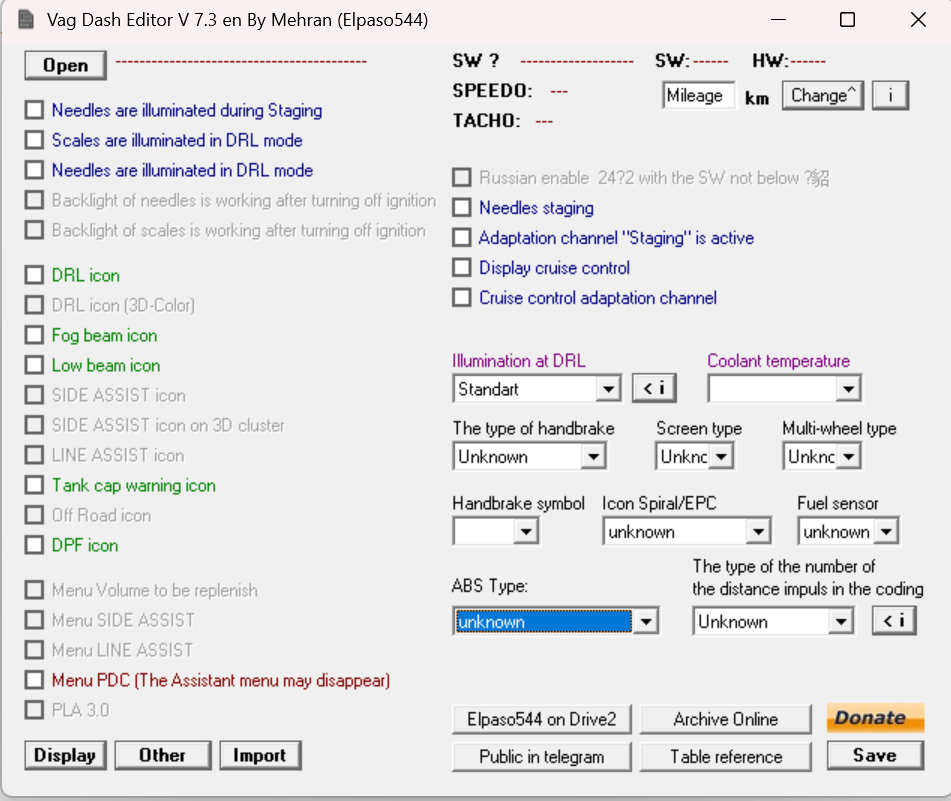This screenshot has width=951, height=801.
Task: Check "Display cruise control"
Action: coord(462,267)
